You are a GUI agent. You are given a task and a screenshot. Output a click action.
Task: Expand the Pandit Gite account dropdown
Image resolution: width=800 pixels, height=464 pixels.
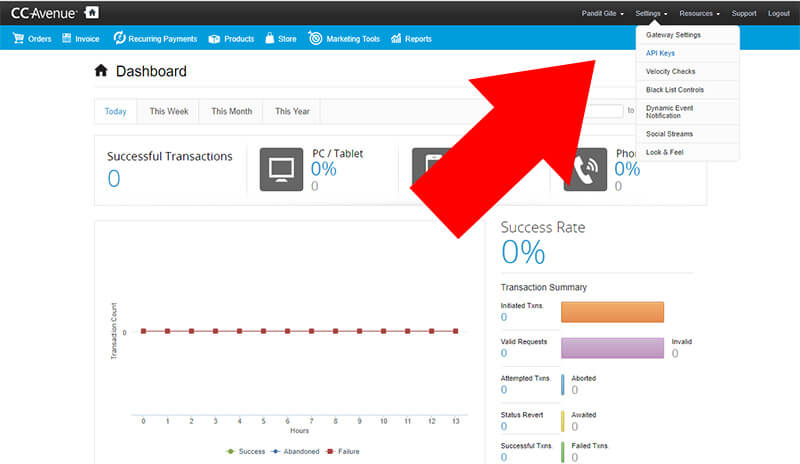(x=603, y=14)
